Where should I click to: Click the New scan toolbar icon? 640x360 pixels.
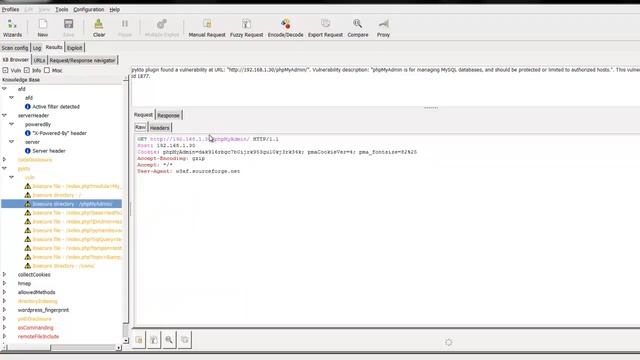43,28
